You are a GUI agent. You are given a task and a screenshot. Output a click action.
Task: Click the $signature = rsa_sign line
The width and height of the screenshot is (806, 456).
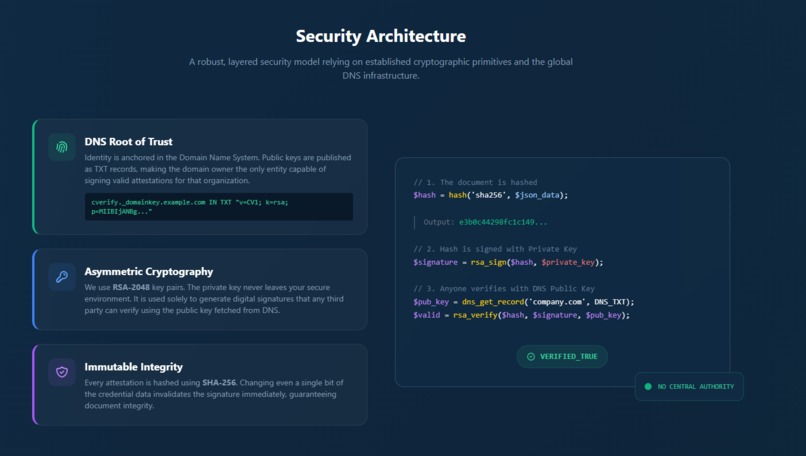[x=508, y=262]
